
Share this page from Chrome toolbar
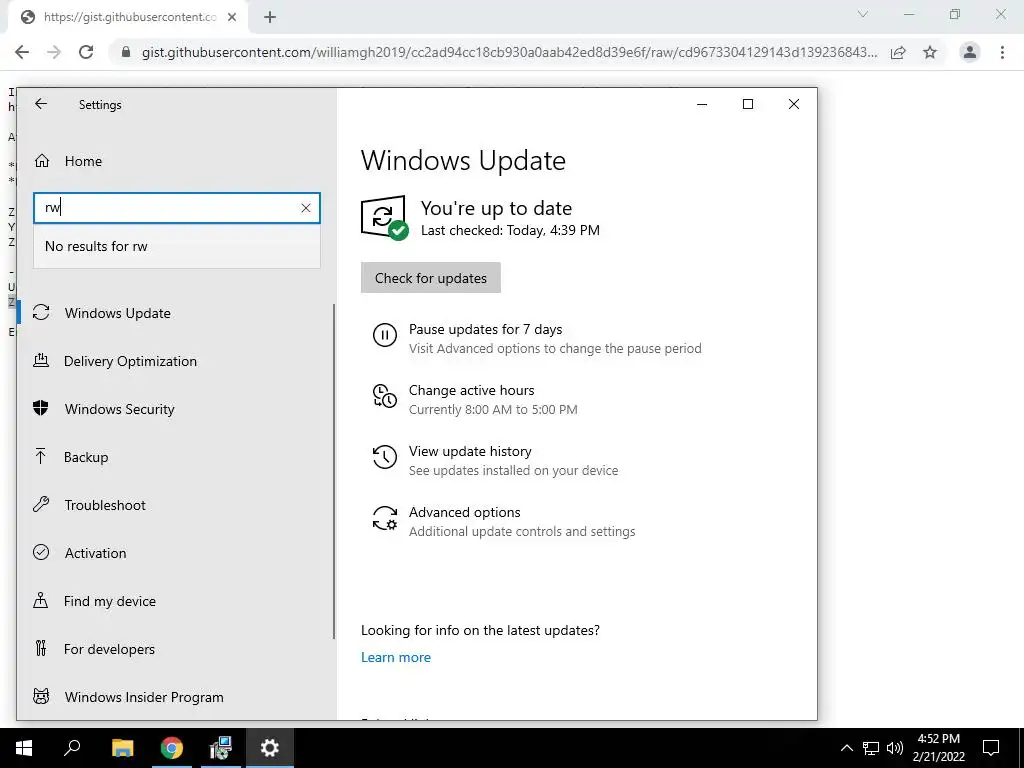pos(898,52)
